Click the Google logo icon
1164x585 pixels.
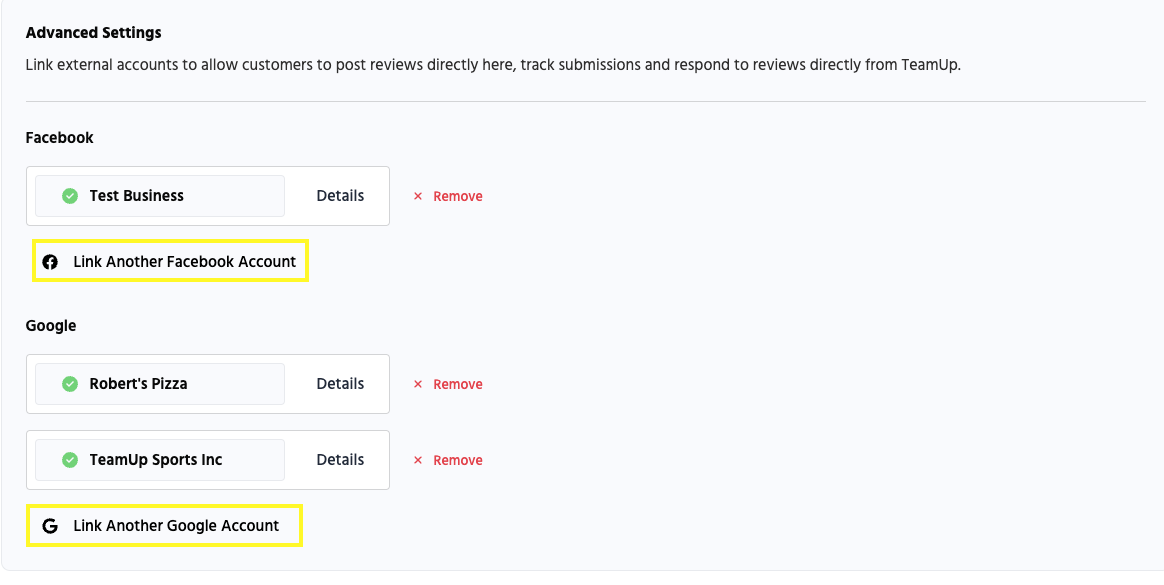click(50, 526)
